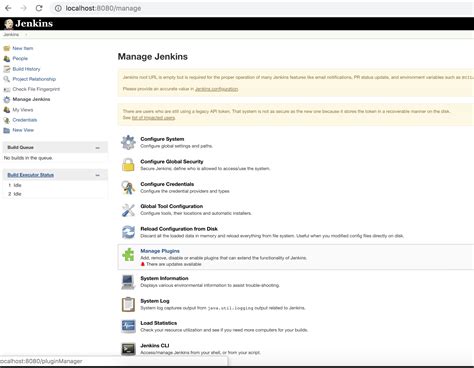Screen dimensions: 474x368
Task: Click the Configure Credentials keys icon
Action: tap(128, 187)
